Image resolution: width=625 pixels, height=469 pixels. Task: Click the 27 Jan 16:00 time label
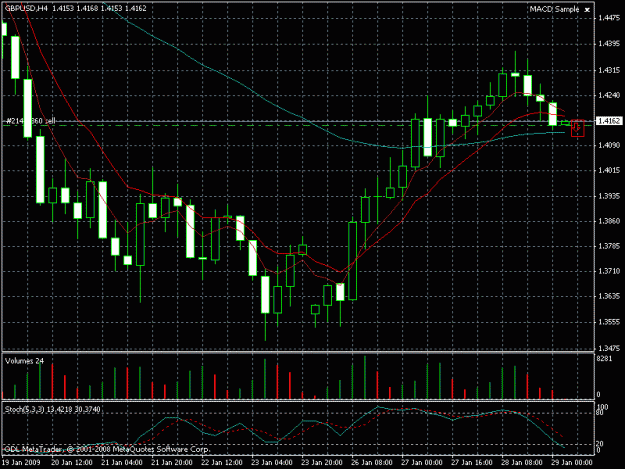(472, 463)
